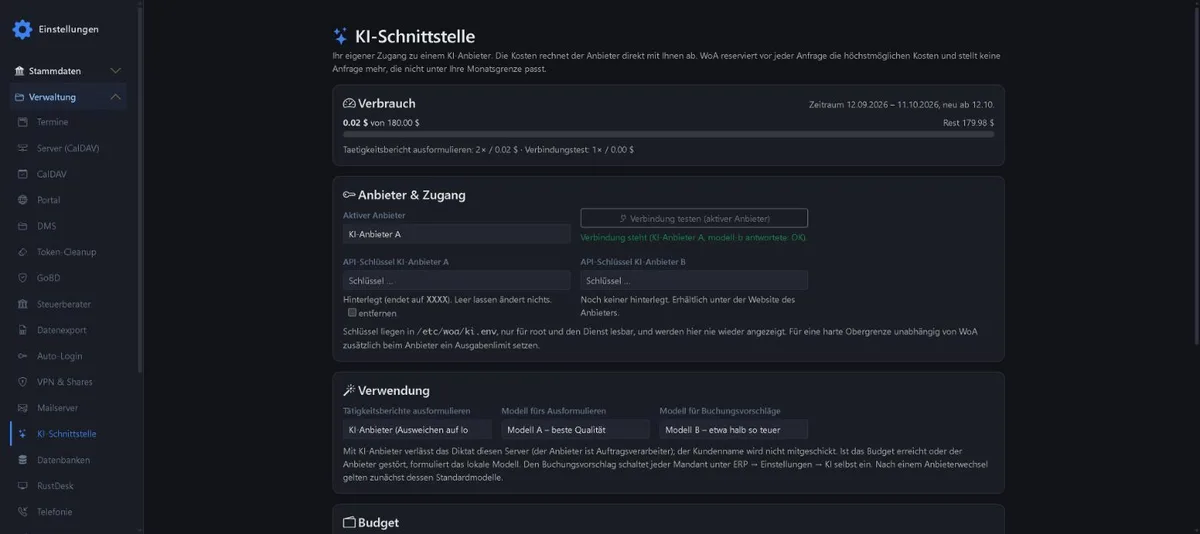The width and height of the screenshot is (1200, 534).
Task: Click the green "Verbindung steht" status message
Action: (693, 238)
